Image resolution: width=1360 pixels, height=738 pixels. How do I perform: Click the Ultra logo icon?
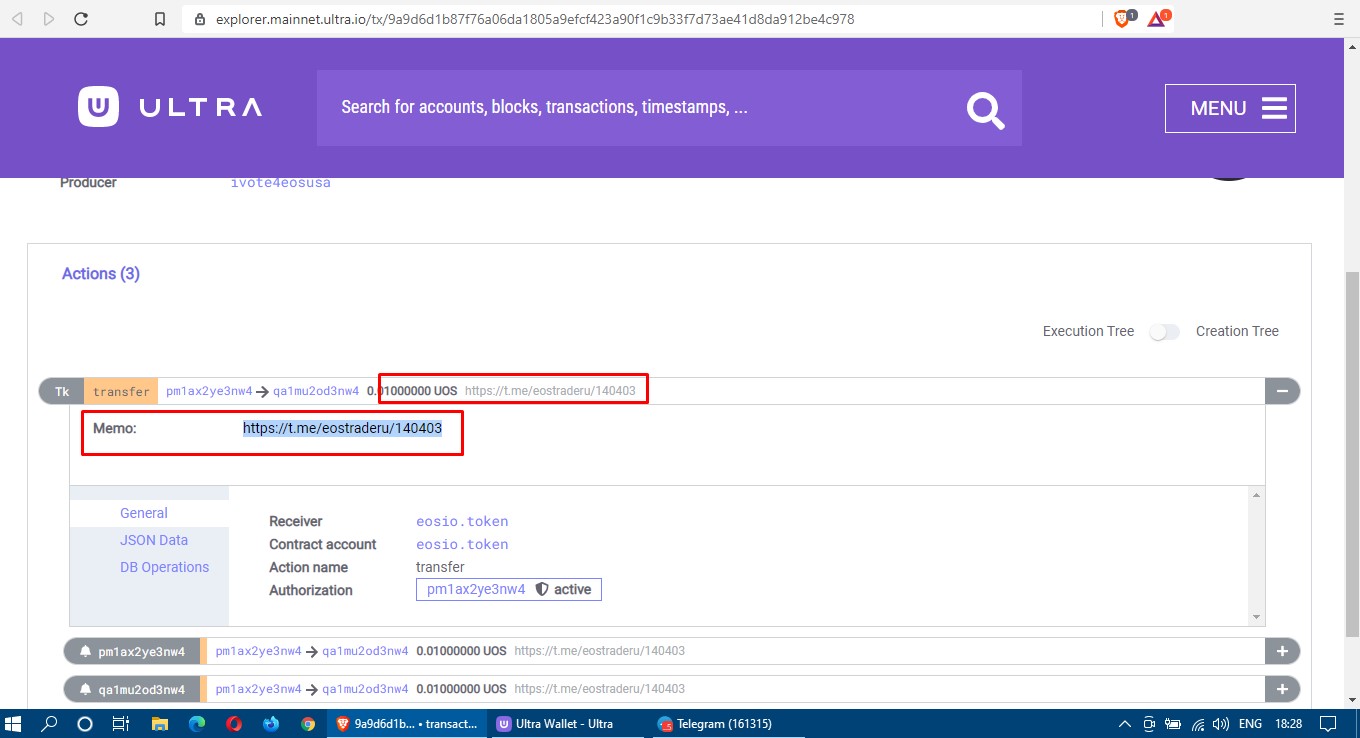click(x=98, y=107)
